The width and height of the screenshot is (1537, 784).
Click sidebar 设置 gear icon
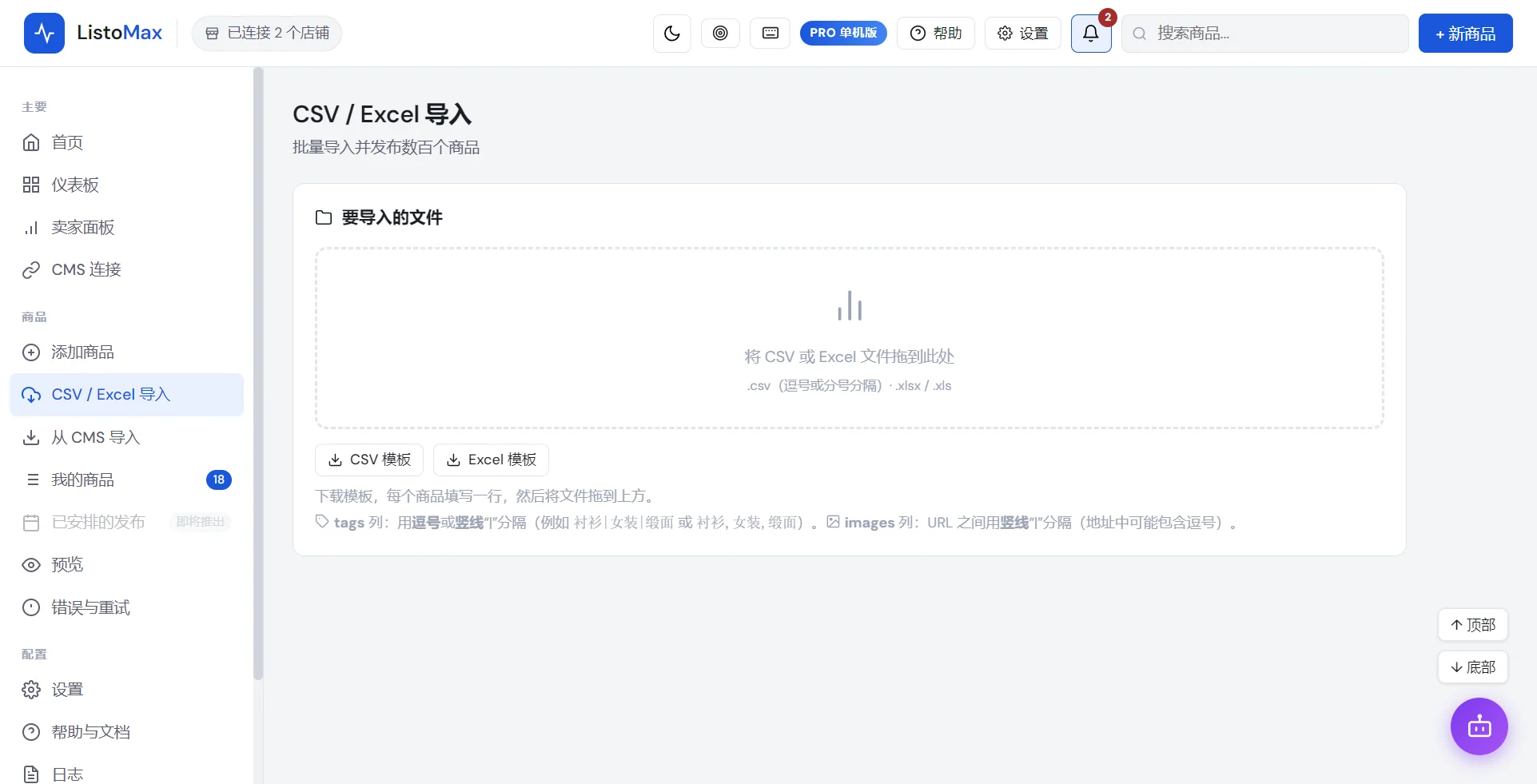pyautogui.click(x=31, y=690)
